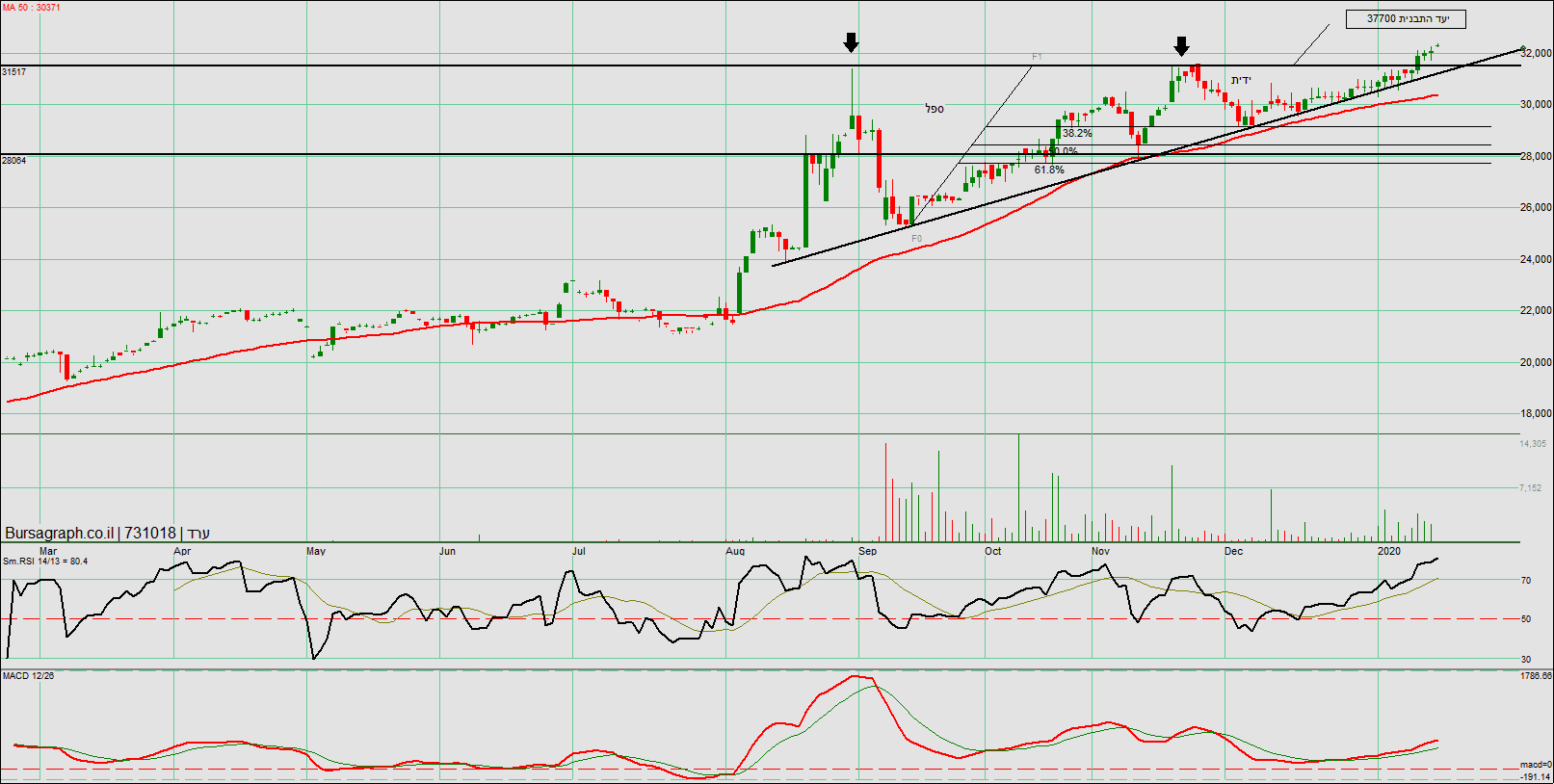Click the right black down arrow above November peak
The height and width of the screenshot is (784, 1554).
pos(1181,46)
